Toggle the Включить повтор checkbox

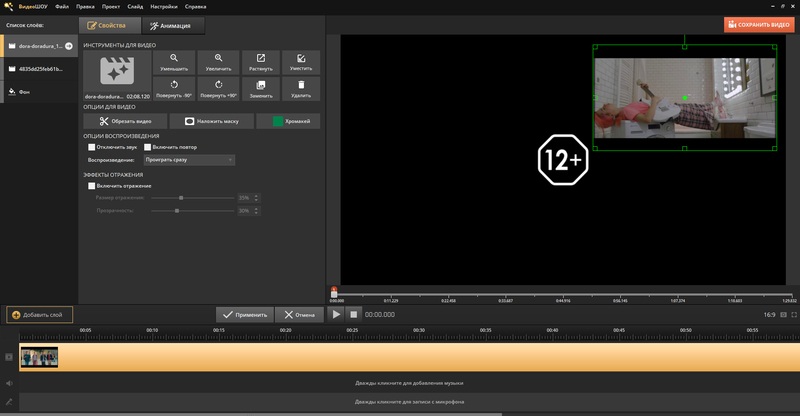coord(148,147)
